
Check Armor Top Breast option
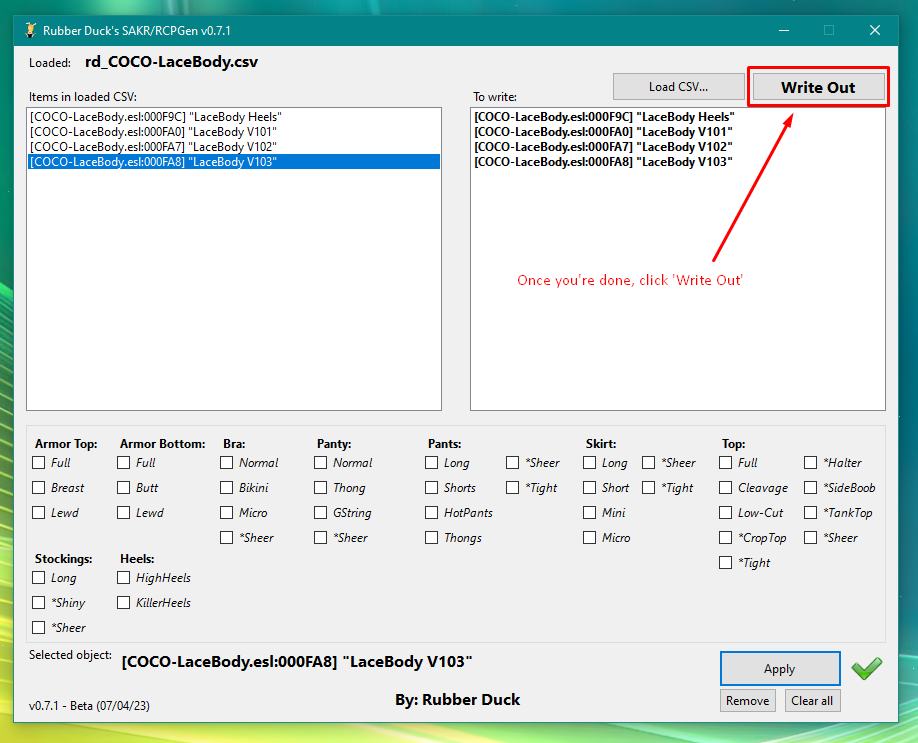39,488
